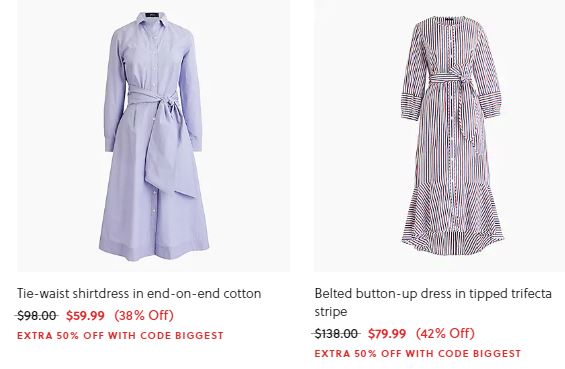Click the Tie-waist shirtdress in end-on-end cotton title

click(x=139, y=293)
